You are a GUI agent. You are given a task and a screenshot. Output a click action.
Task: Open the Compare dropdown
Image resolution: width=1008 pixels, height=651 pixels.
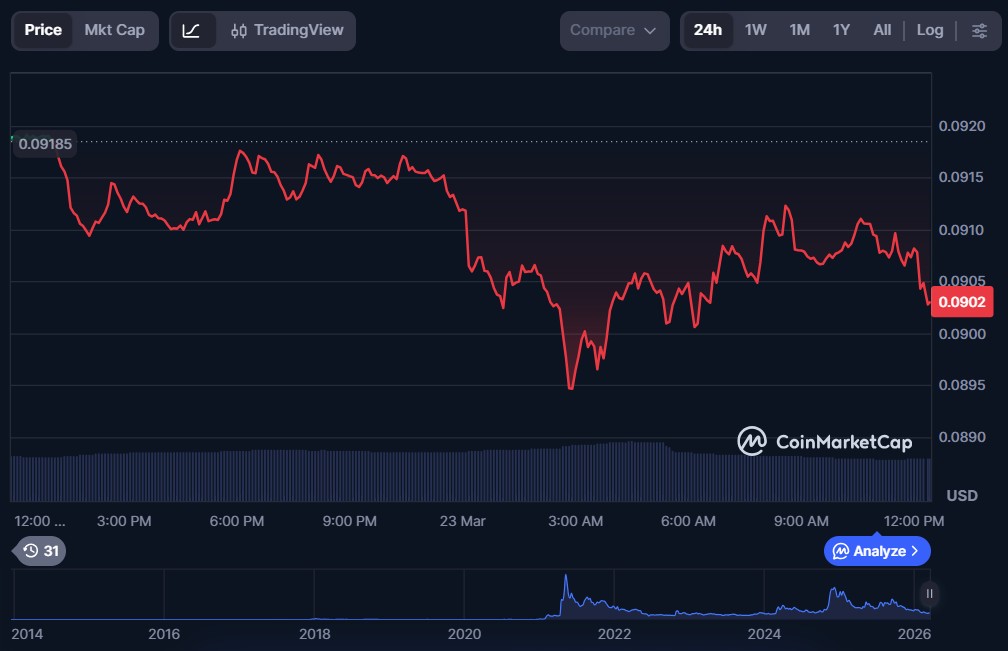tap(613, 31)
